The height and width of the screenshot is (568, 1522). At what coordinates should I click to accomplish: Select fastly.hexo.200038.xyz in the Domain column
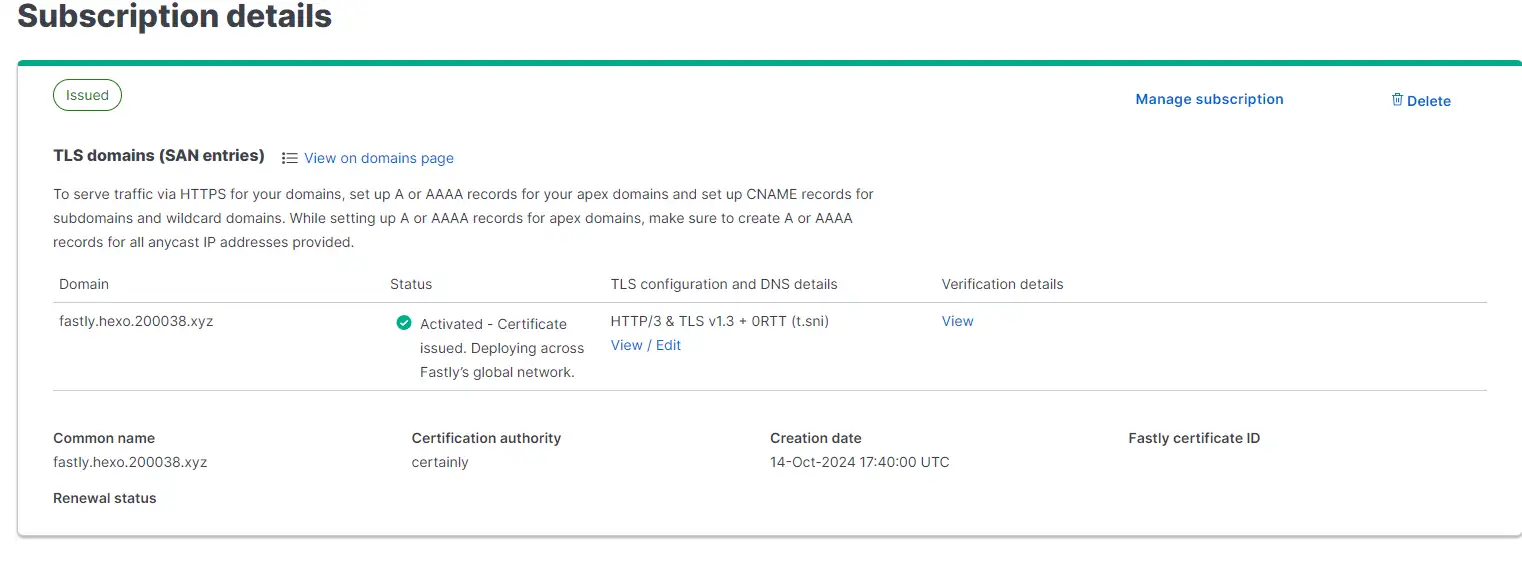click(136, 321)
